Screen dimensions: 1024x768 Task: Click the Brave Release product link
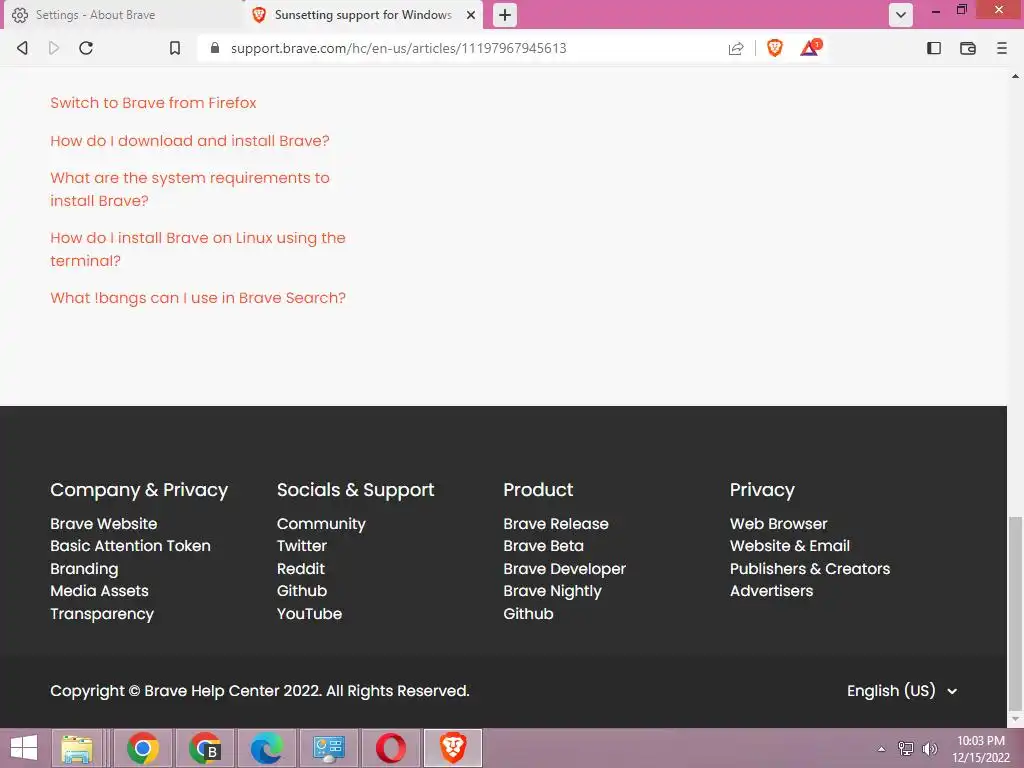(556, 524)
